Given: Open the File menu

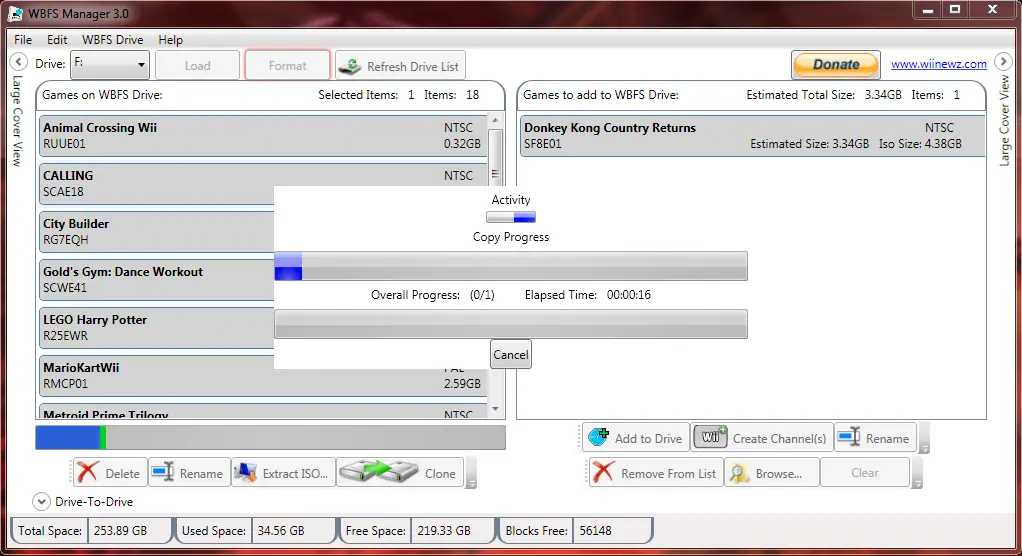Looking at the screenshot, I should [23, 40].
